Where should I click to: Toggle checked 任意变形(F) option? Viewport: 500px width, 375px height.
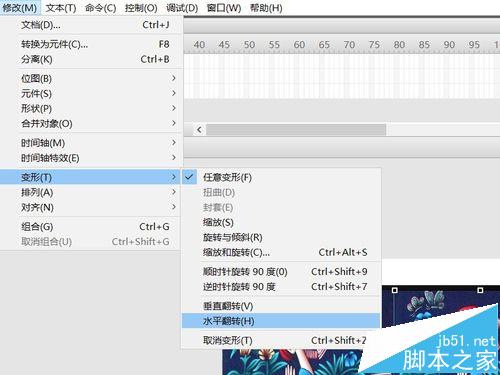coord(281,177)
